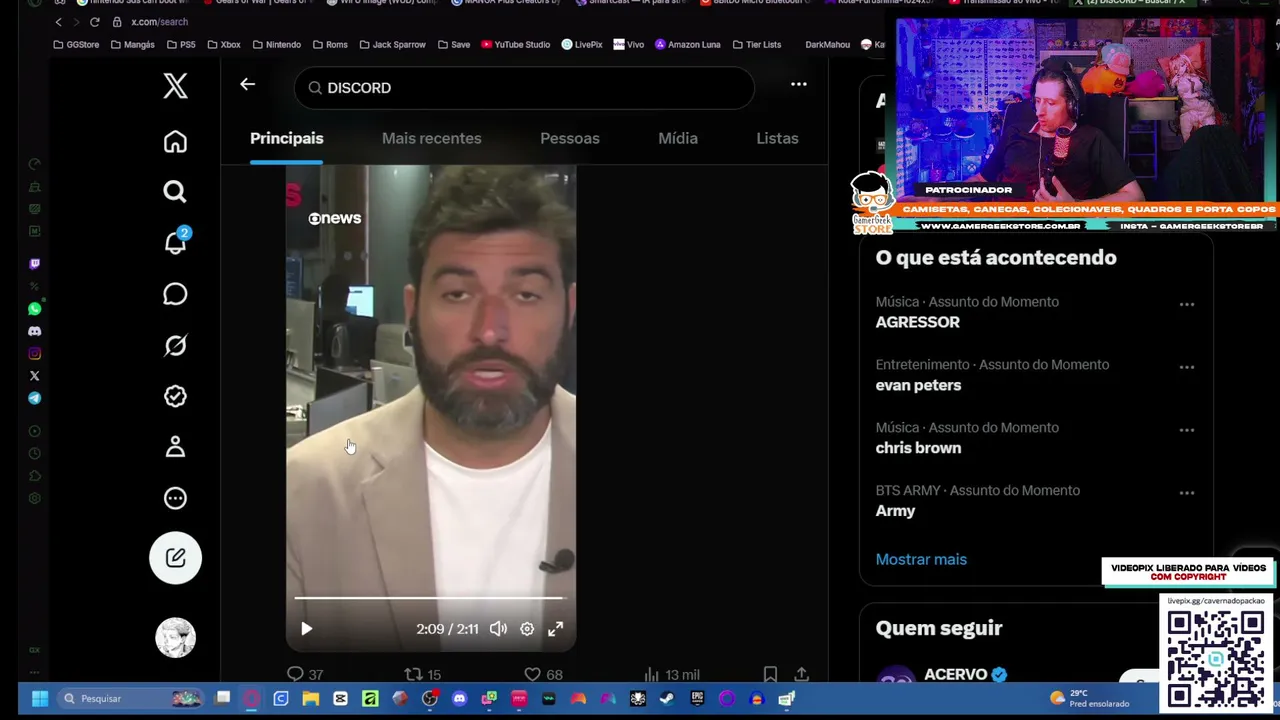This screenshot has height=720, width=1280.
Task: Click Mostrar mais link
Action: (921, 559)
